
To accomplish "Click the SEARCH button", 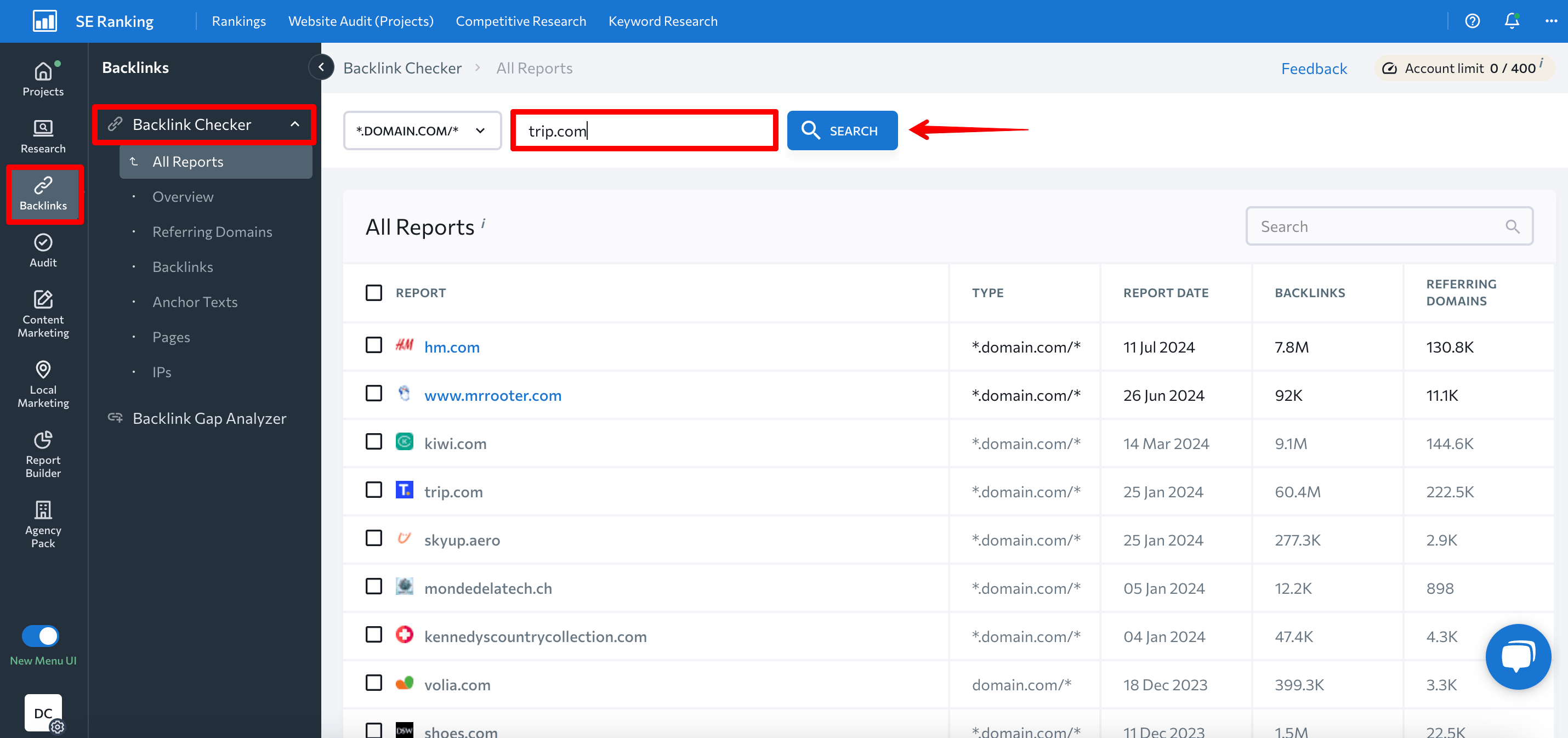I will coord(843,130).
